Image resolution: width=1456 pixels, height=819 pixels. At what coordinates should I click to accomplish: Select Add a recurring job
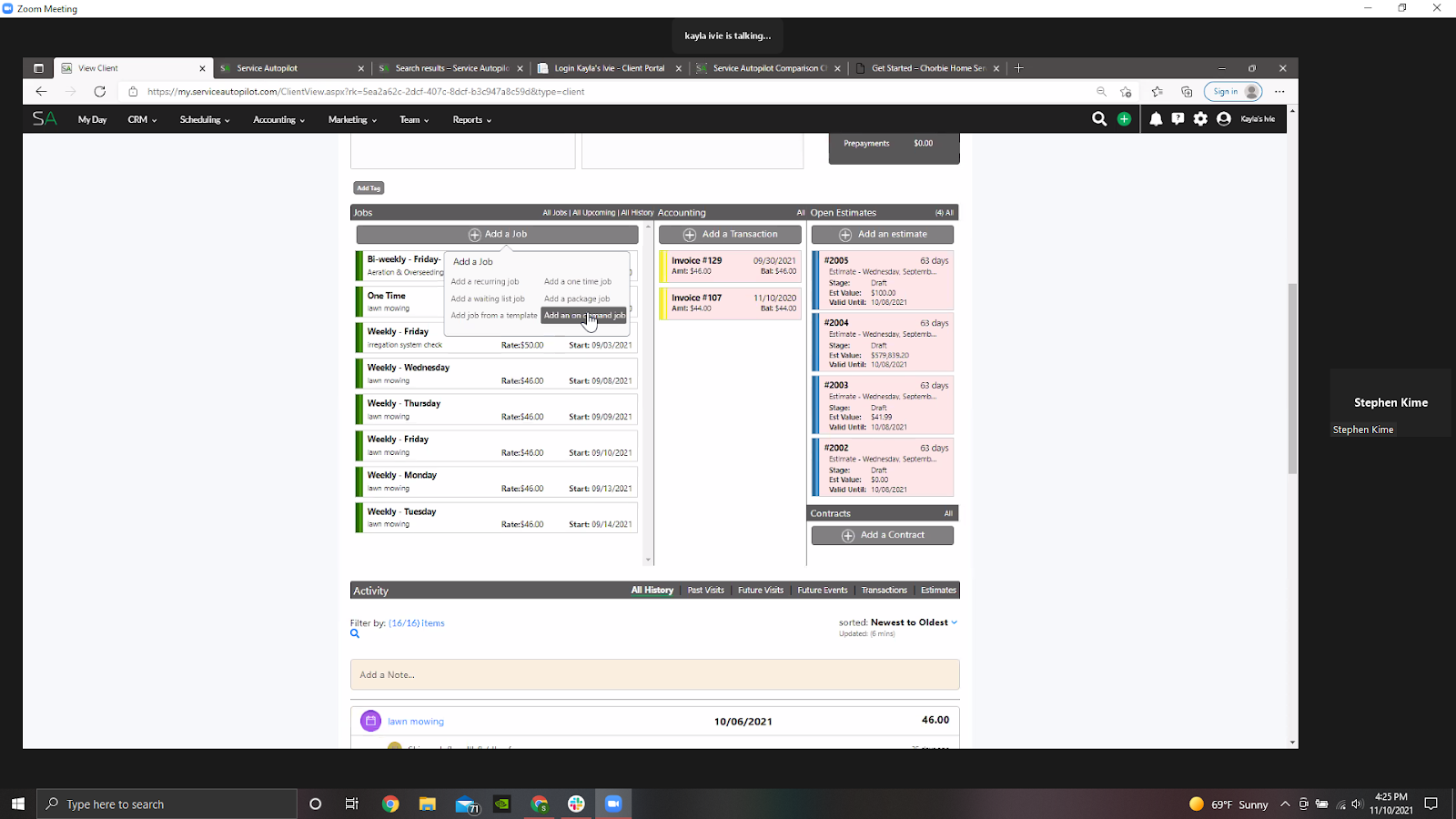point(485,281)
